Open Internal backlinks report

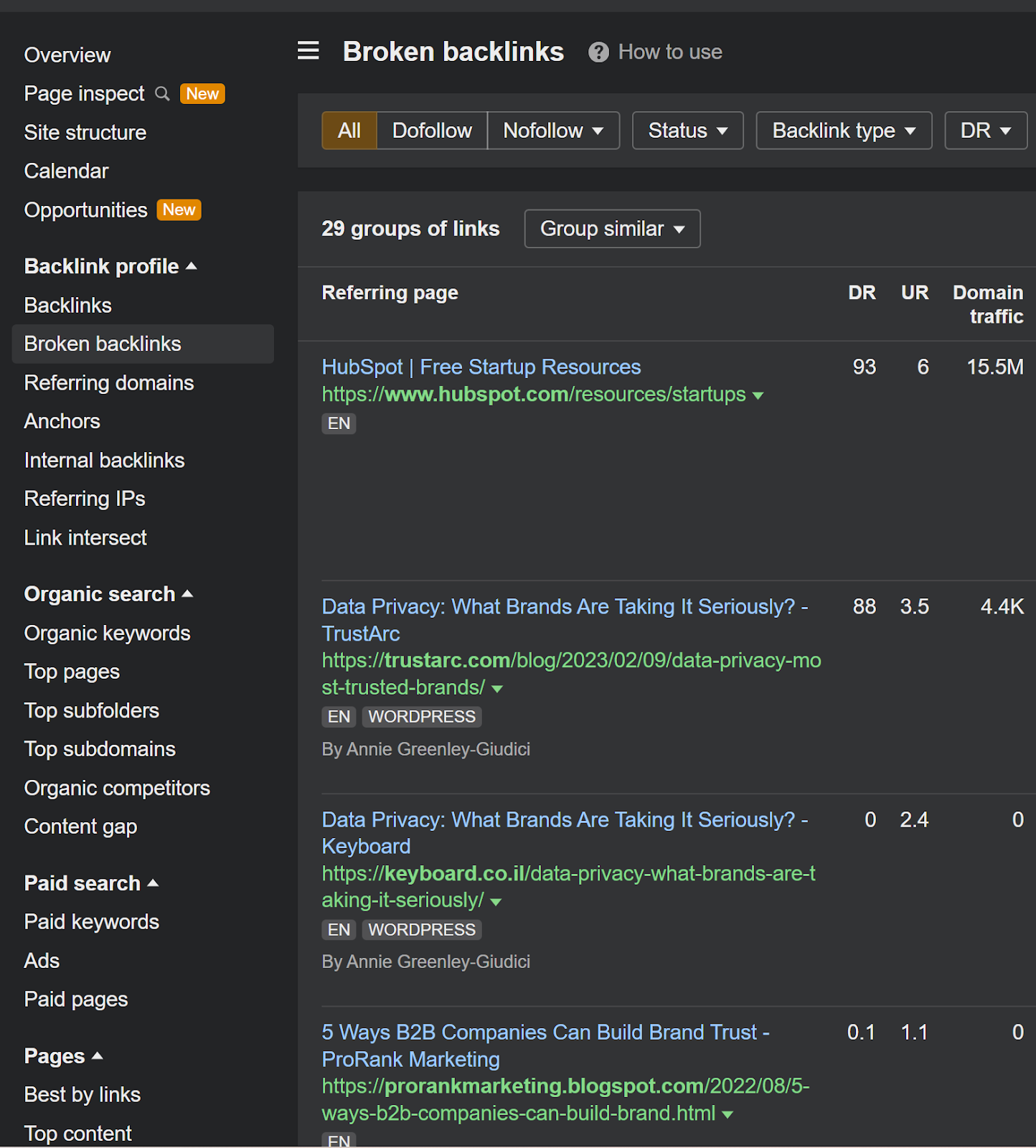[x=105, y=461]
